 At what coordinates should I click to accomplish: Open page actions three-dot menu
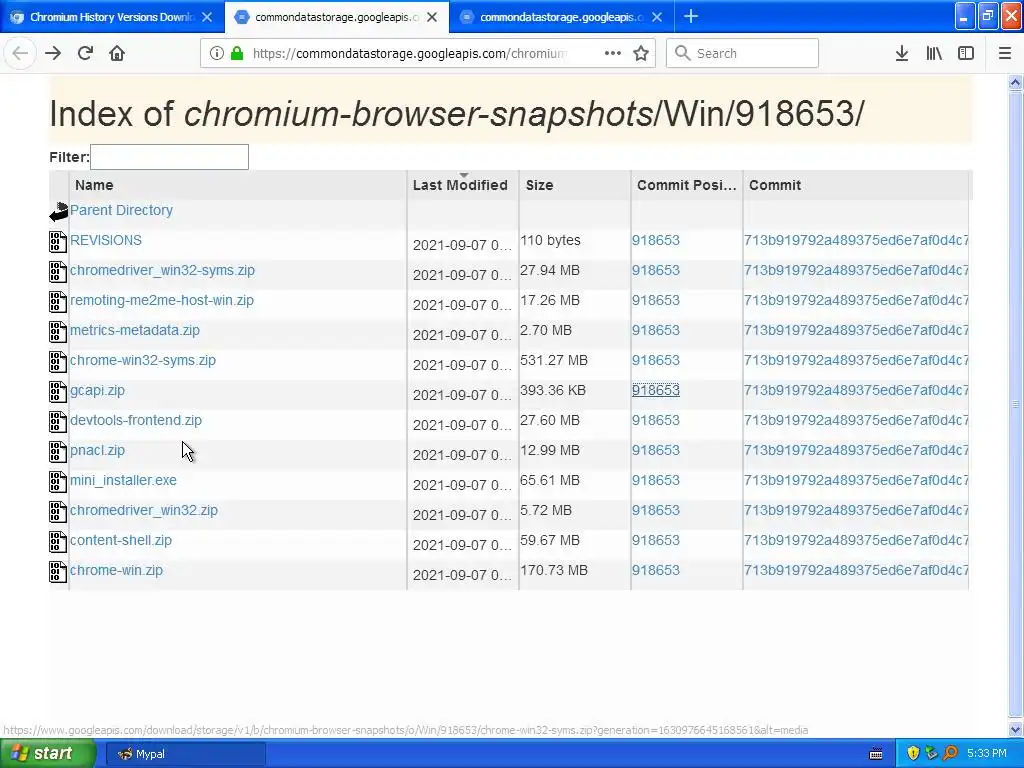[x=613, y=53]
